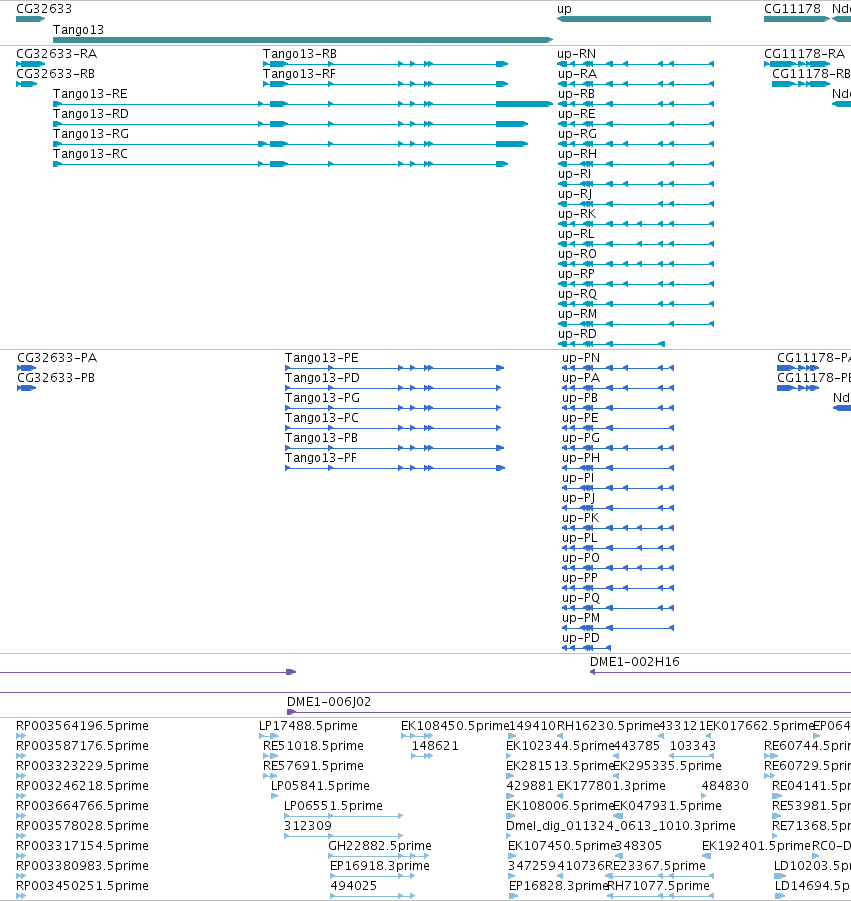851x901 pixels.
Task: Click protein label up-PM
Action: tap(581, 618)
